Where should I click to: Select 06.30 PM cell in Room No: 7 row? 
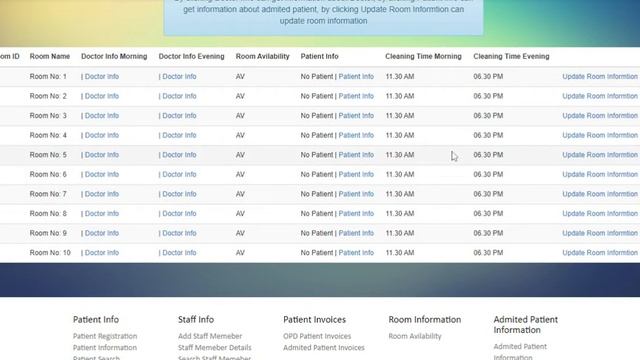488,194
